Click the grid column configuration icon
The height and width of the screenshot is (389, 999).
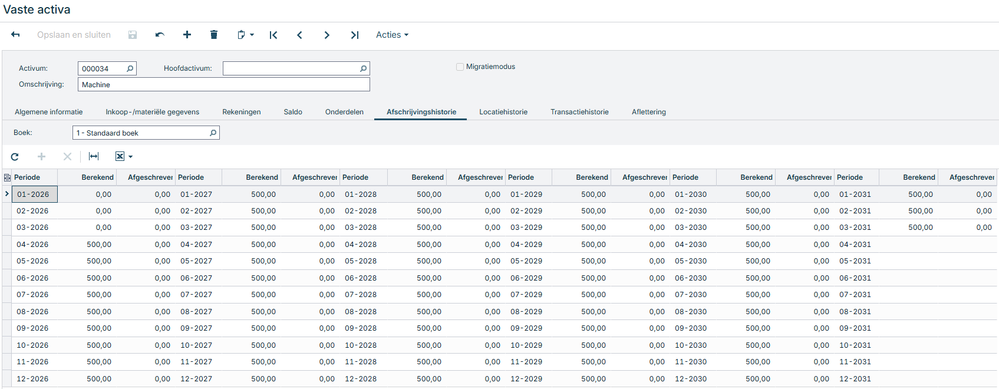(x=7, y=178)
